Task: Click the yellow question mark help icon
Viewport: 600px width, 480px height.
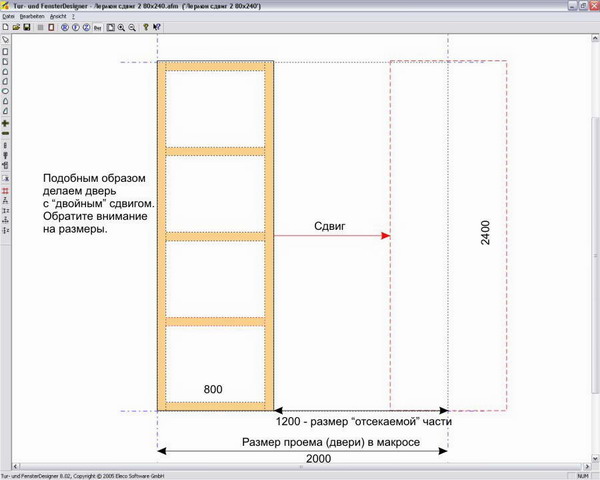Action: pyautogui.click(x=147, y=28)
